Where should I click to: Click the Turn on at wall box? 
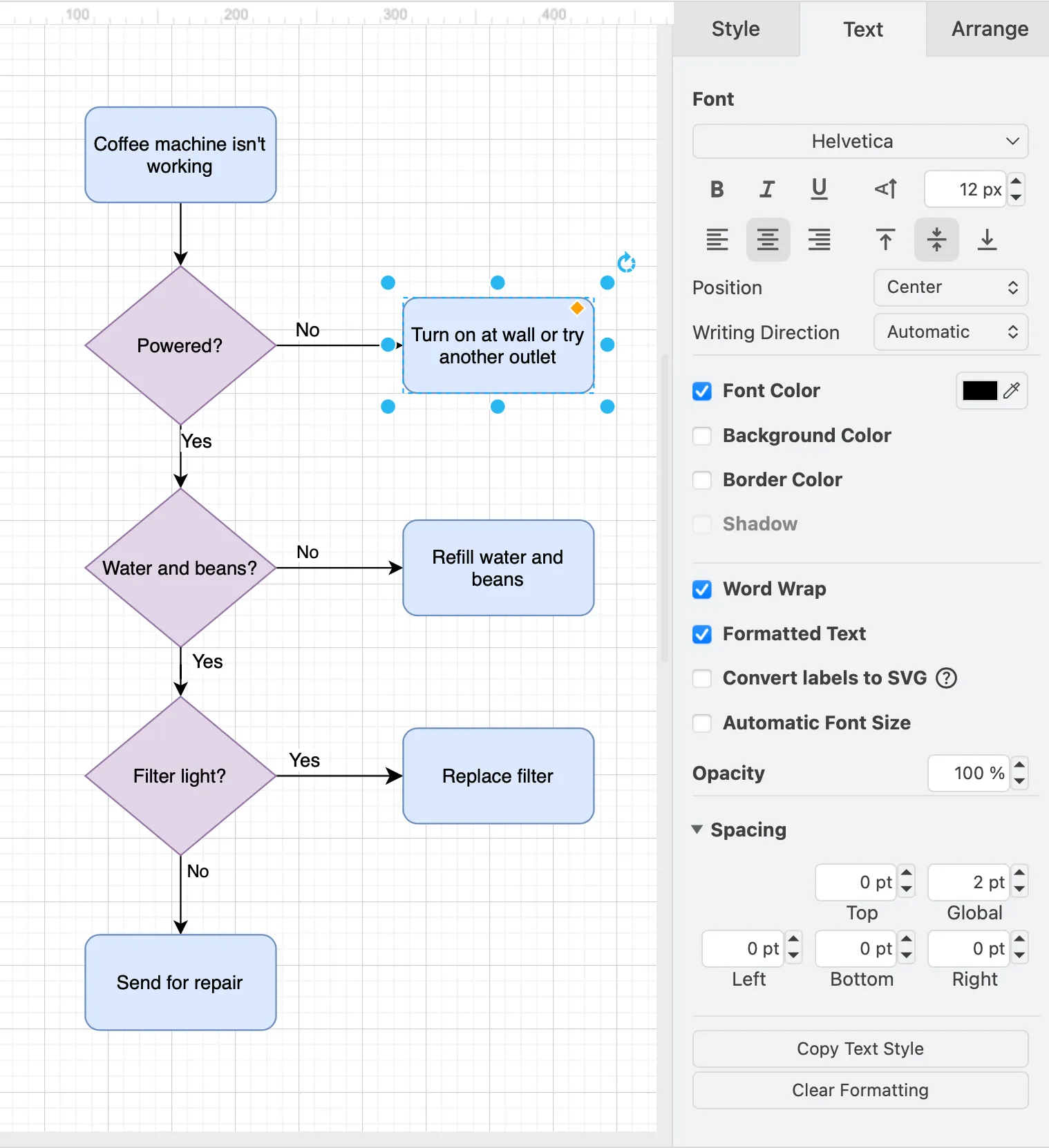[x=498, y=345]
